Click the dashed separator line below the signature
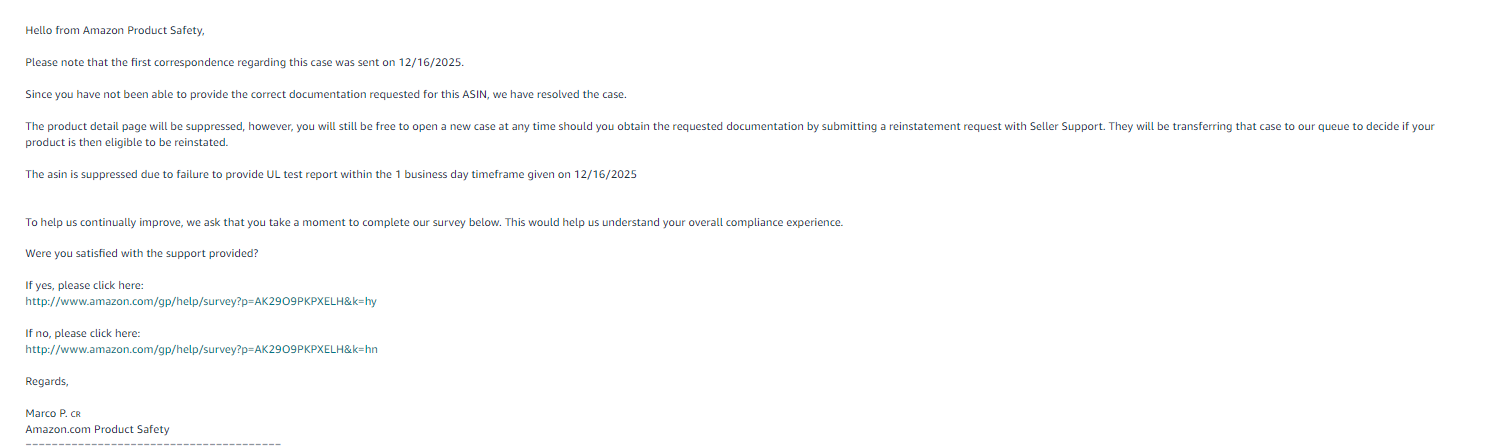 [153, 442]
